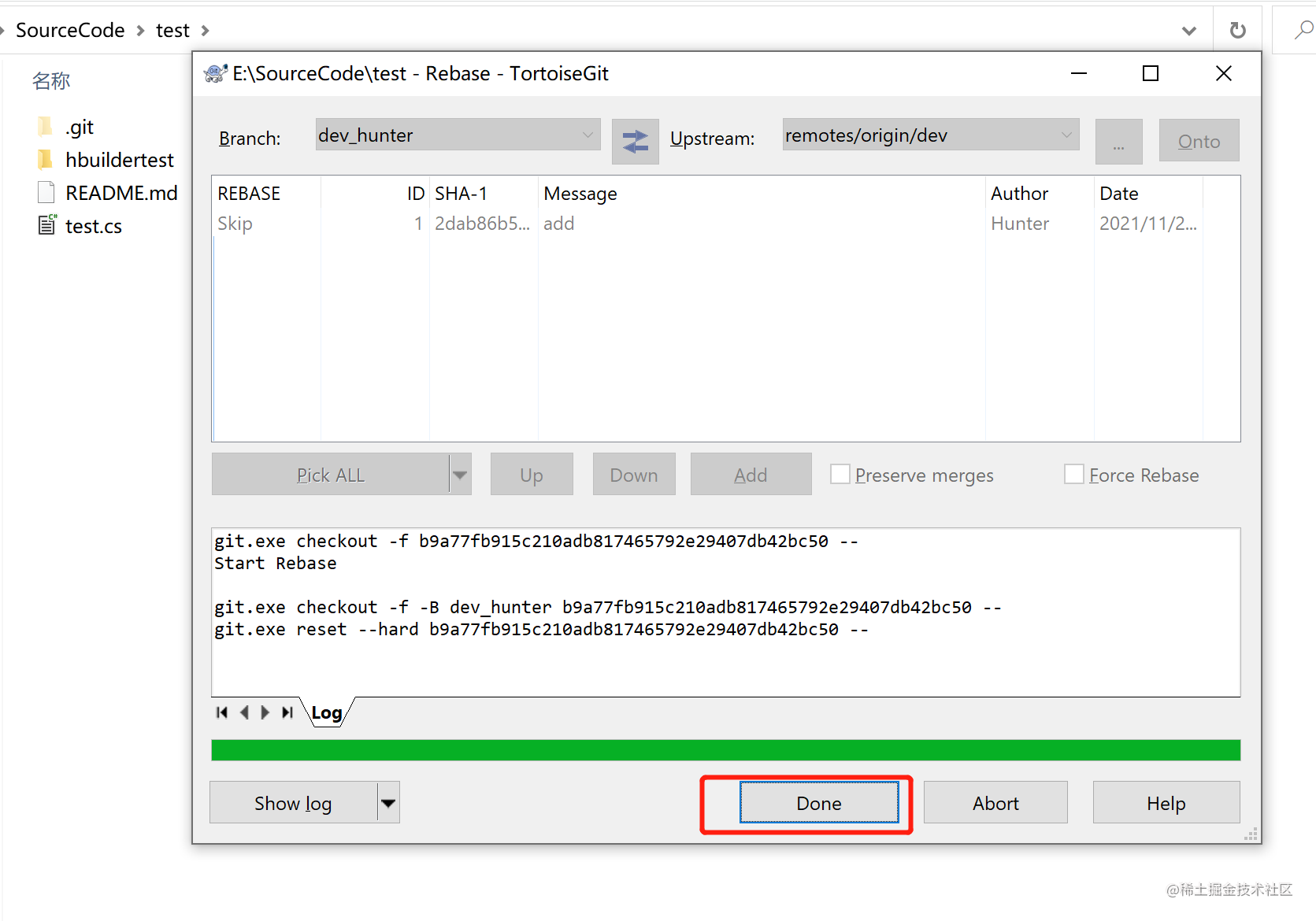Click the Pick ALL button
1316x921 pixels.
click(331, 475)
